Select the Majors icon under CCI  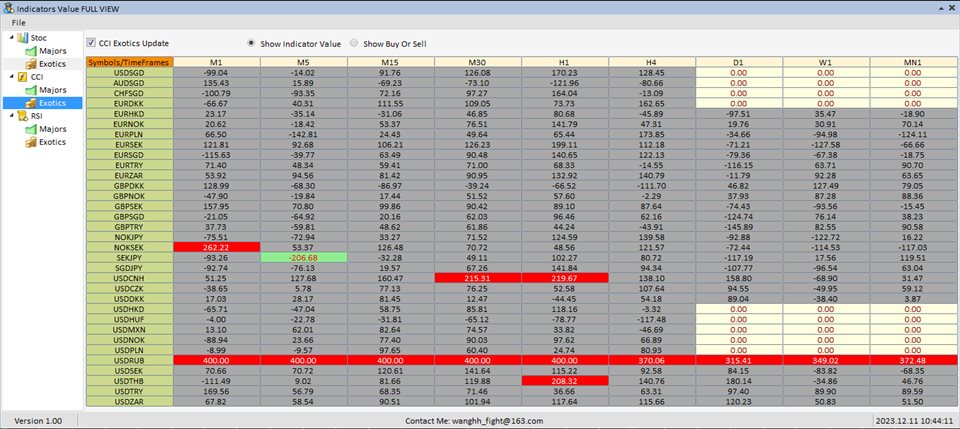(31, 90)
